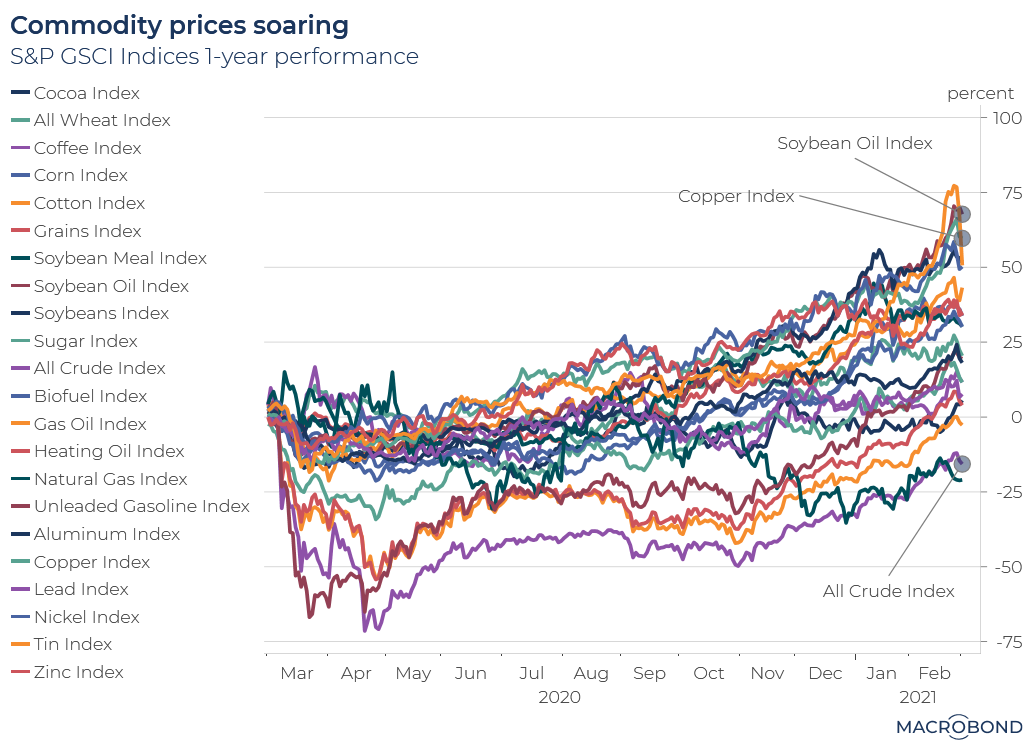The image size is (1032, 750).
Task: Click the All Crude Index annotation label
Action: coord(888,591)
